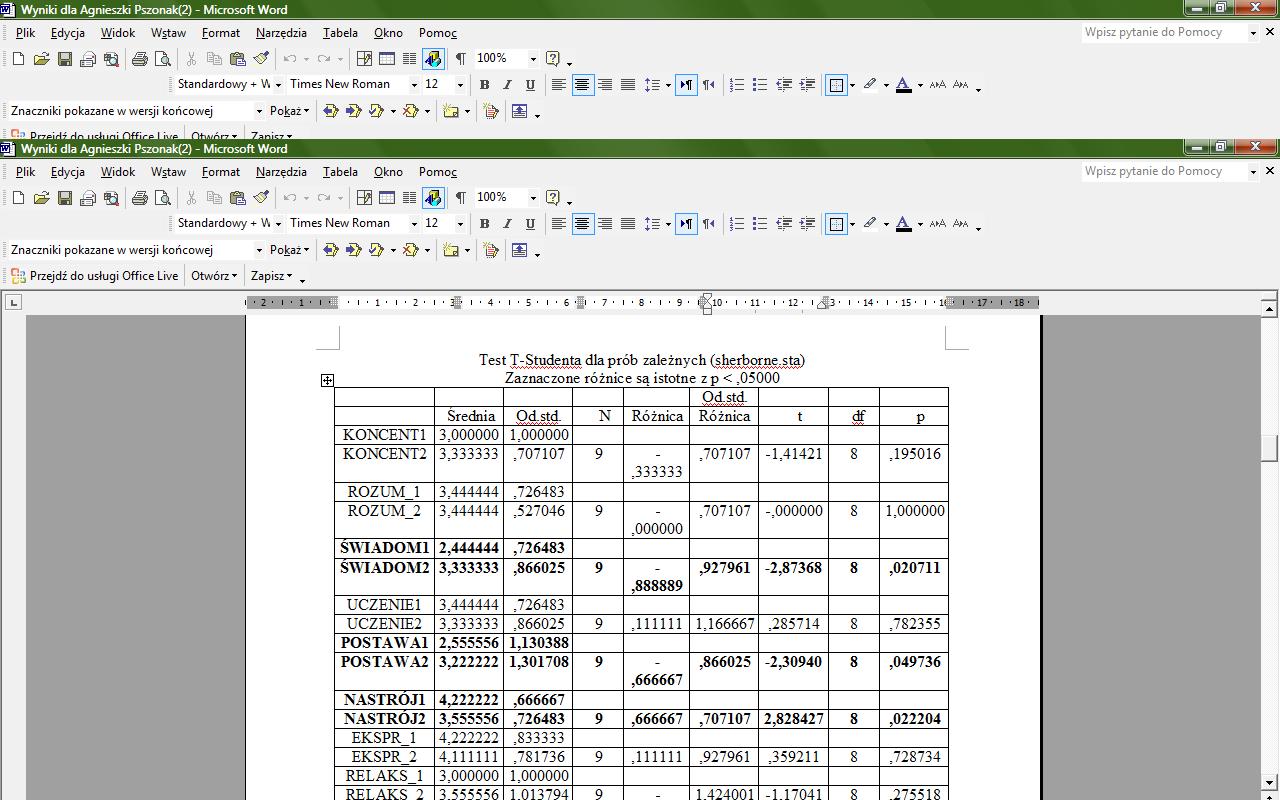Click bulleted list icon in front Word window
This screenshot has height=800, width=1280.
tap(760, 224)
